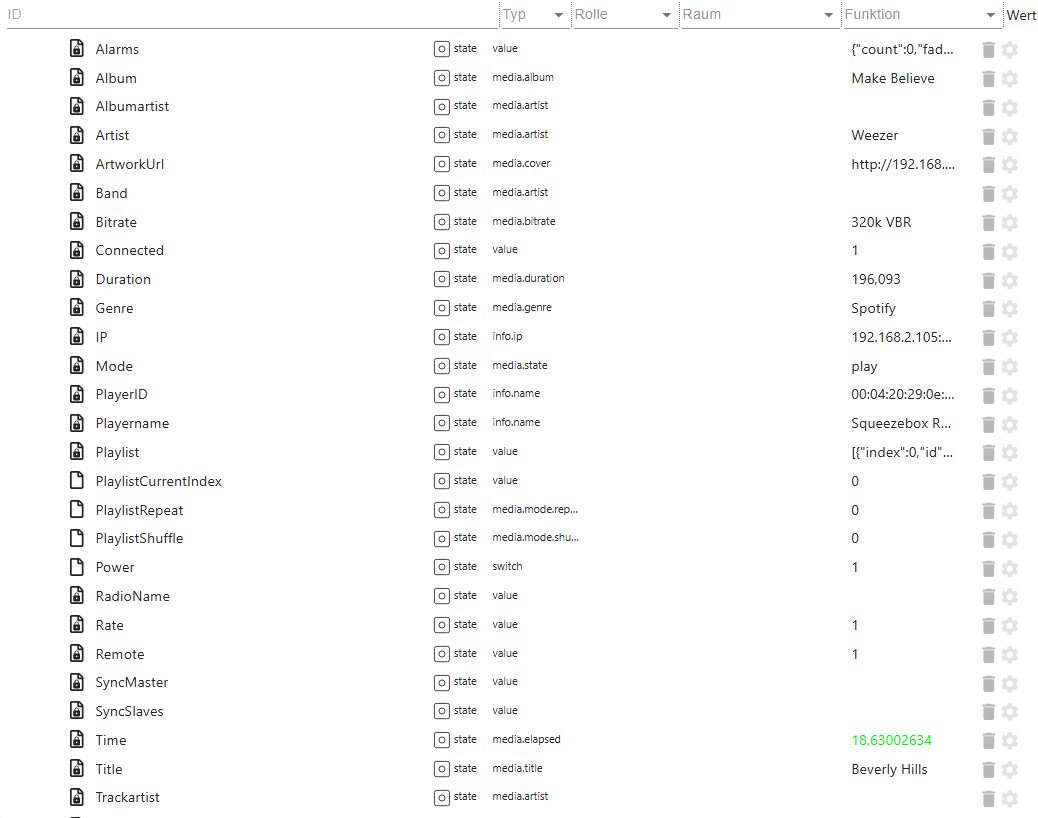Click the Genre value 'Spotify'
The width and height of the screenshot is (1038, 818).
(x=873, y=308)
